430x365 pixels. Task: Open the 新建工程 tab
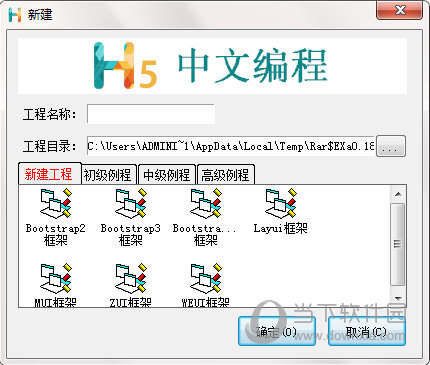pos(49,174)
